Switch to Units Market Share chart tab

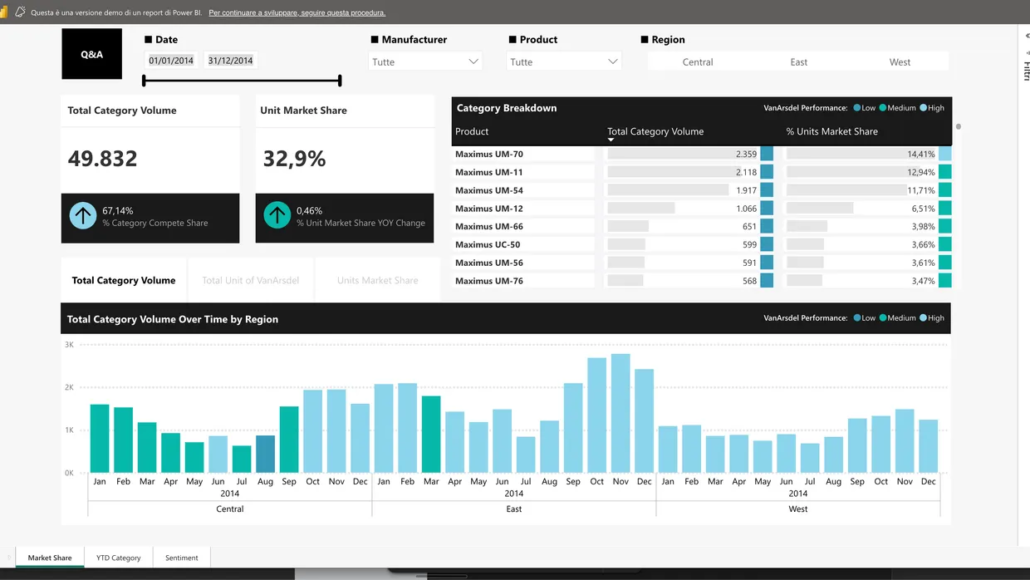378,280
